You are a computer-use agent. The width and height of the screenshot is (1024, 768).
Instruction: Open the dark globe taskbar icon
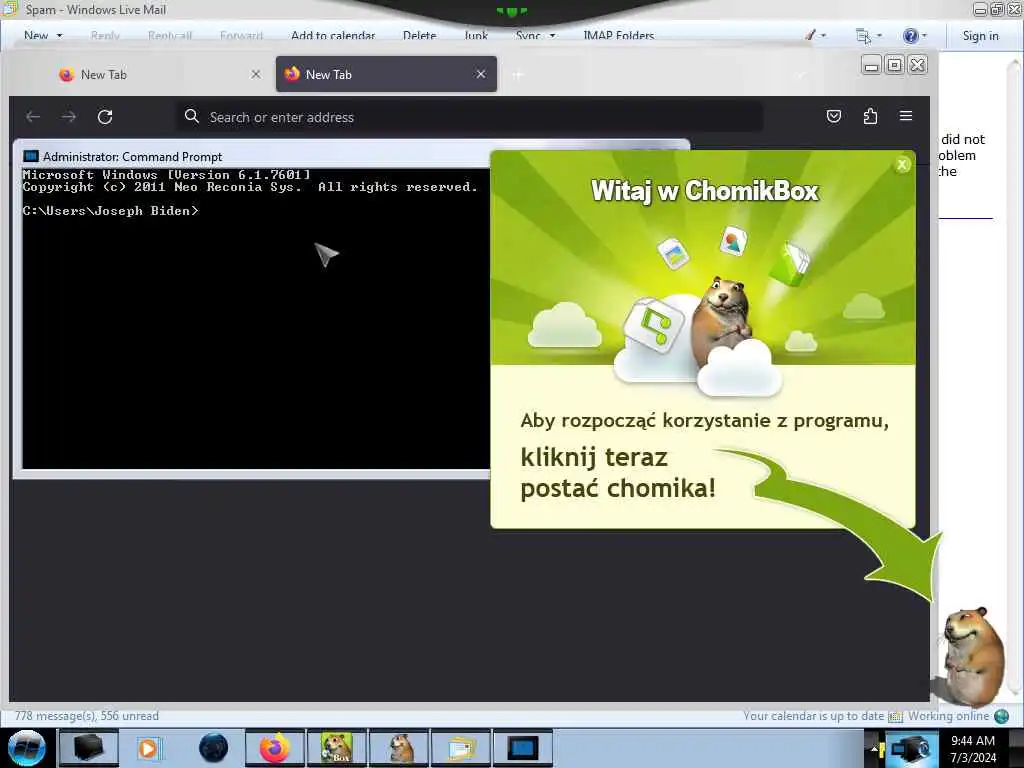213,748
